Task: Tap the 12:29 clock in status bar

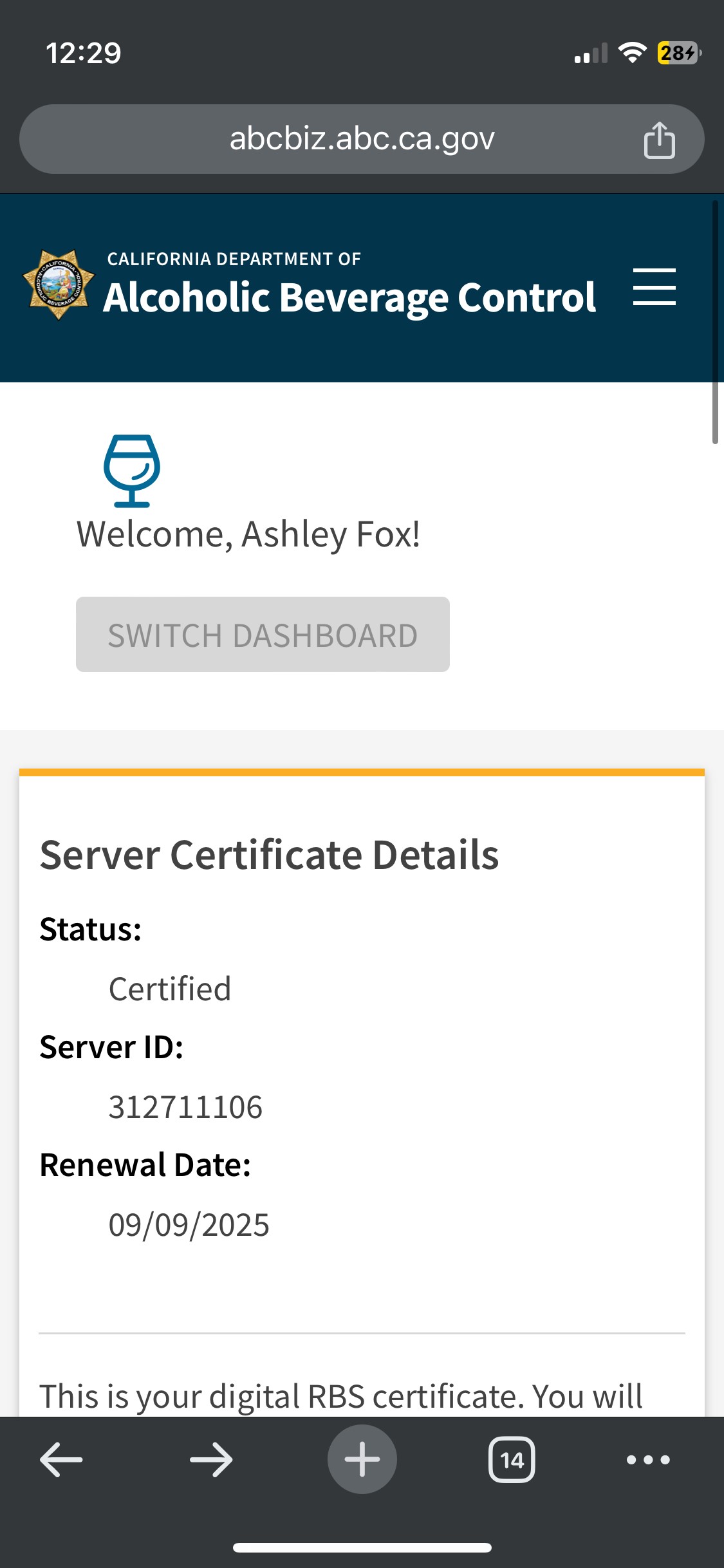Action: (x=84, y=53)
